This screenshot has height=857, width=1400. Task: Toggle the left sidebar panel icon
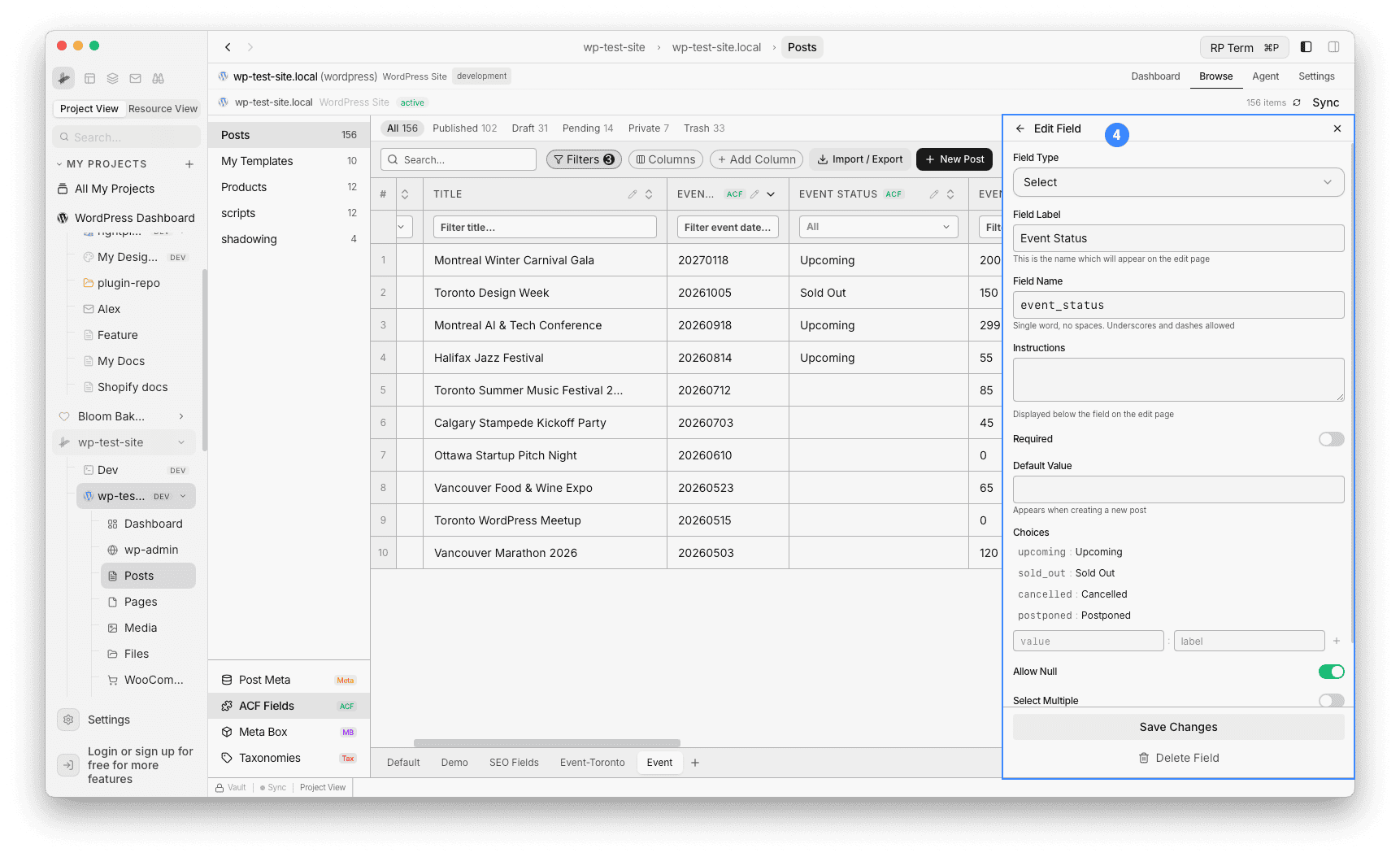coord(1307,47)
